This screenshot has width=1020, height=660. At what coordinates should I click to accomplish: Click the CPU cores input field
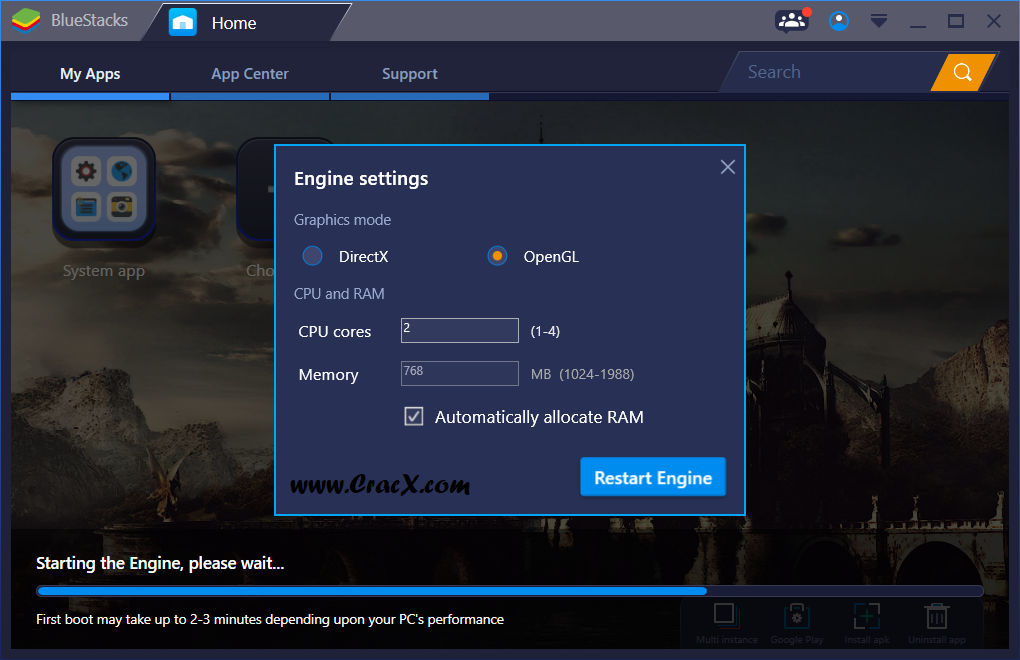(460, 330)
